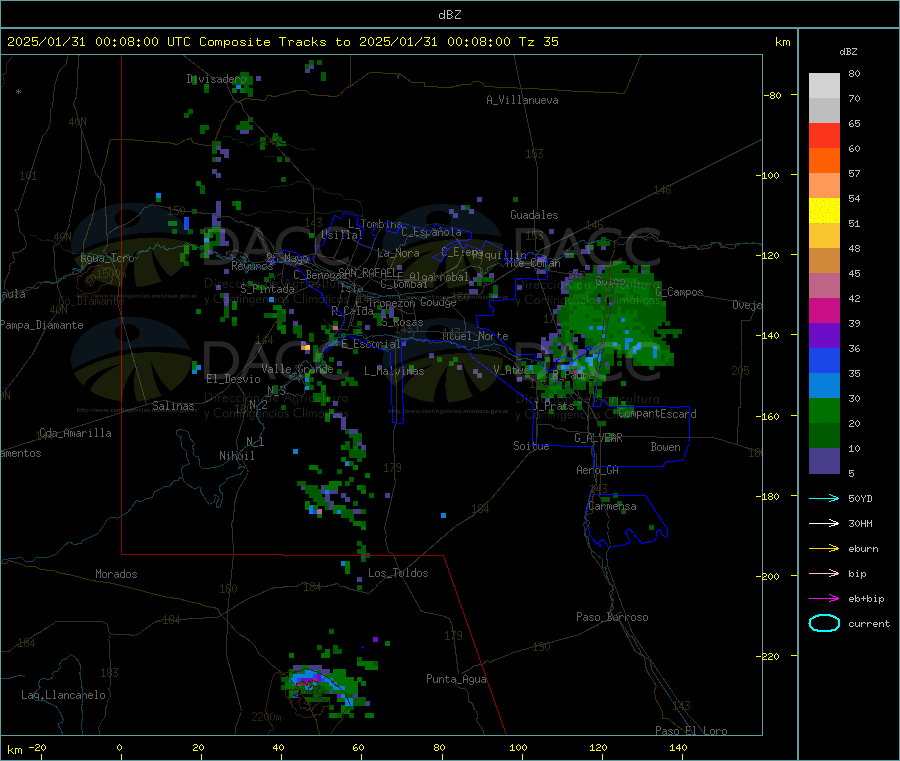
Task: Click the pink bip arrow legend icon
Action: pyautogui.click(x=824, y=573)
